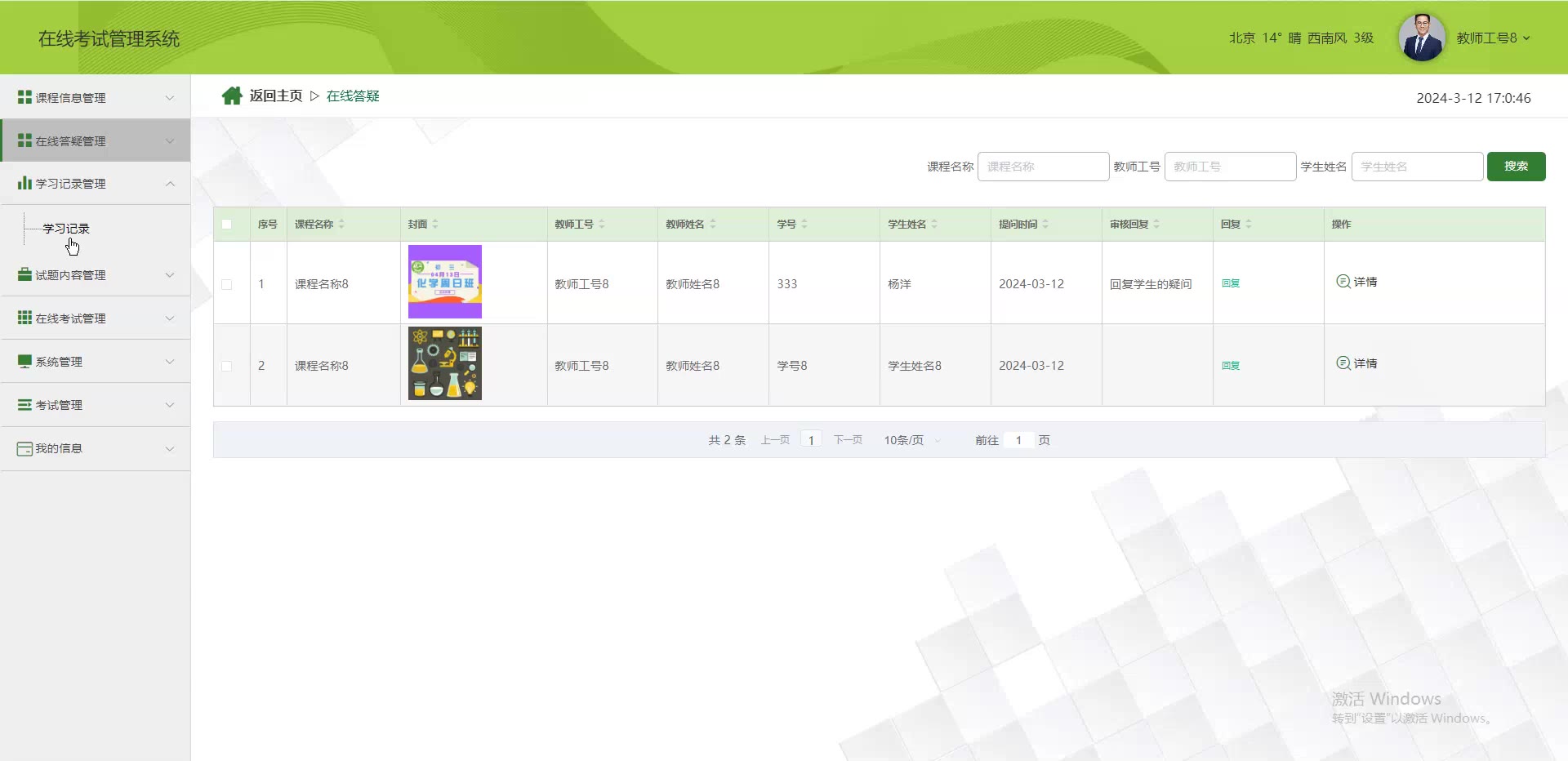Sort by 课程名称 column arrows
Viewport: 1568px width, 761px height.
341,224
